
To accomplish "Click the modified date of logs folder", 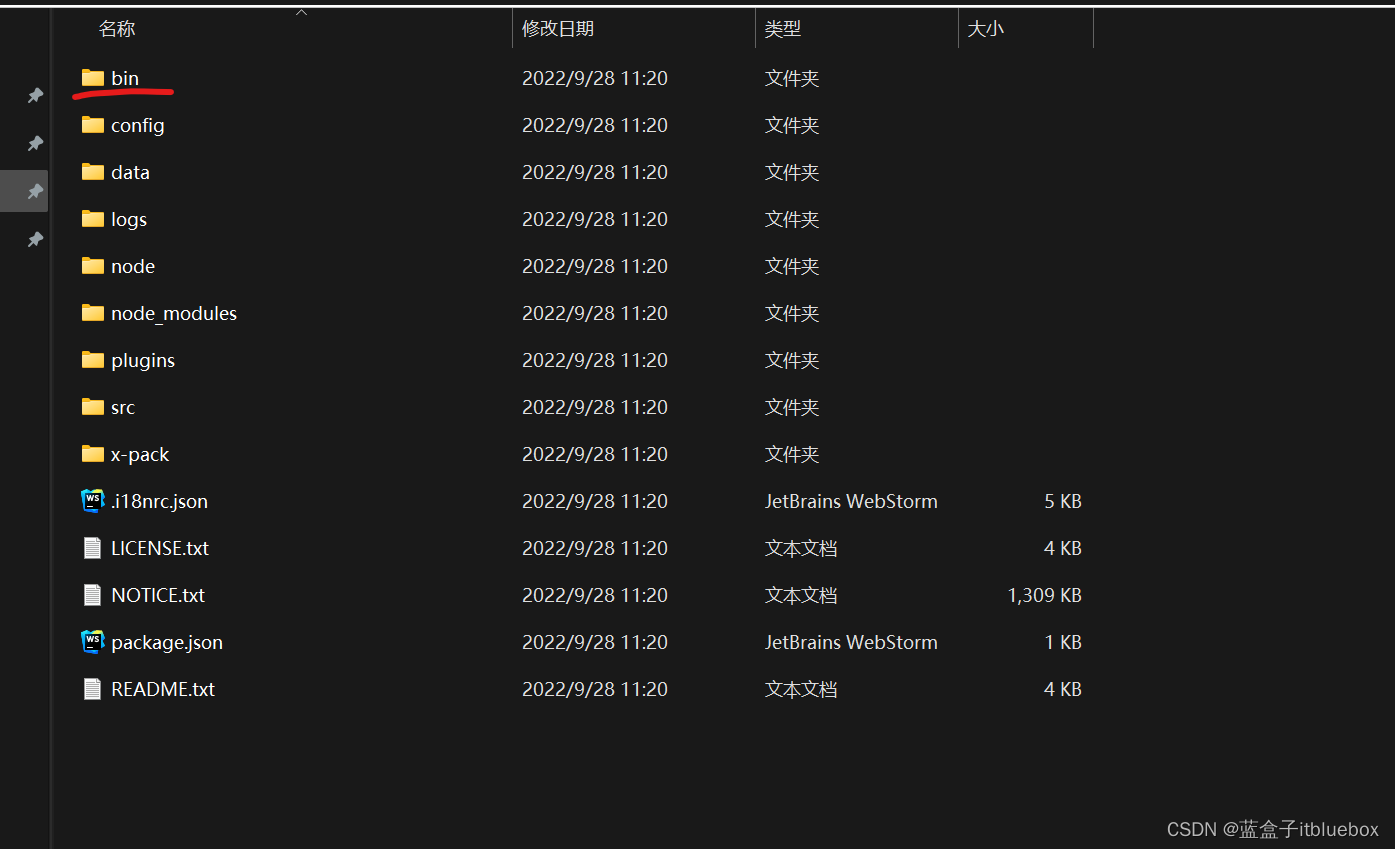I will [x=595, y=219].
